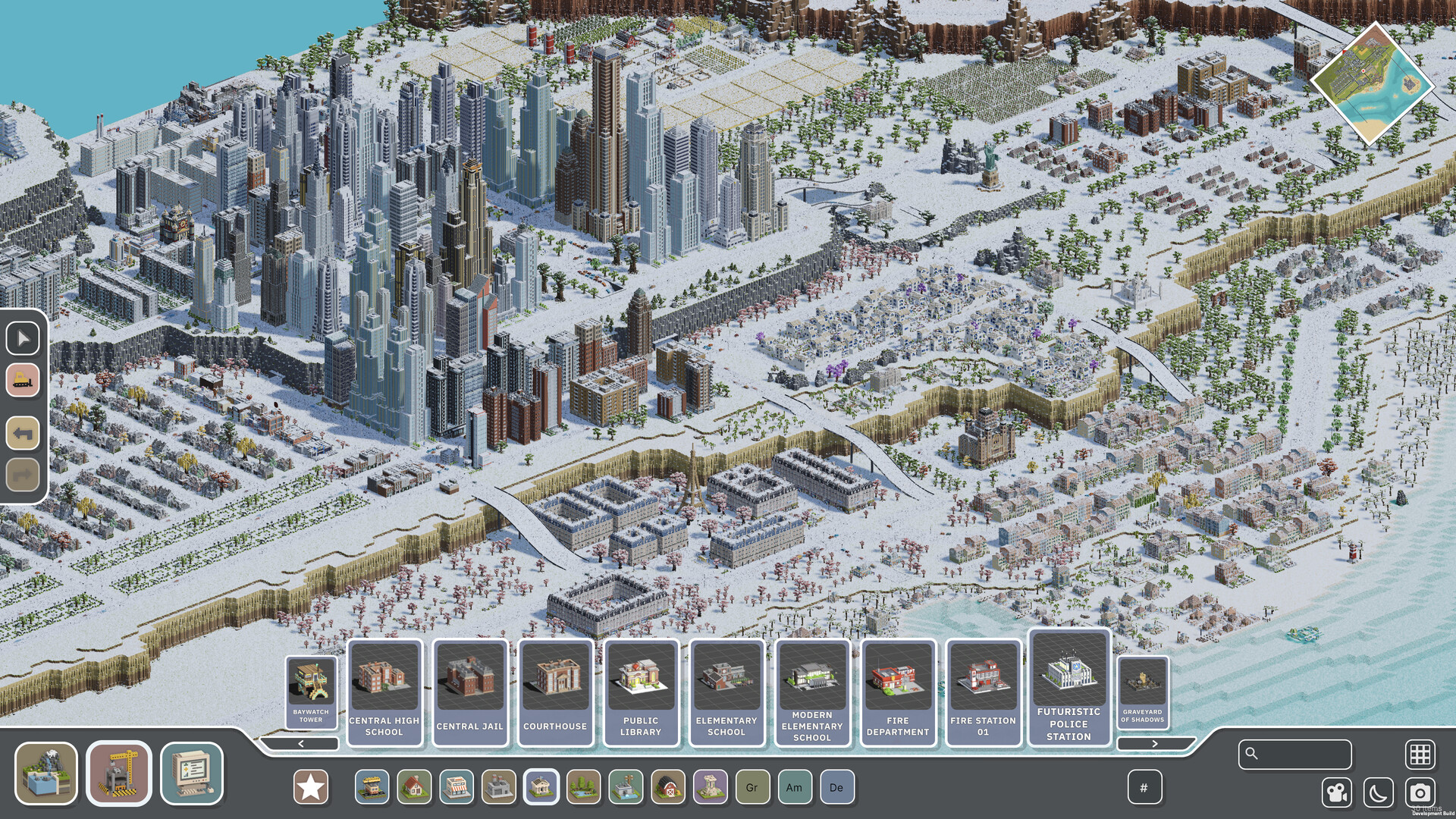Open the favorites star category
The height and width of the screenshot is (819, 1456).
click(x=311, y=787)
